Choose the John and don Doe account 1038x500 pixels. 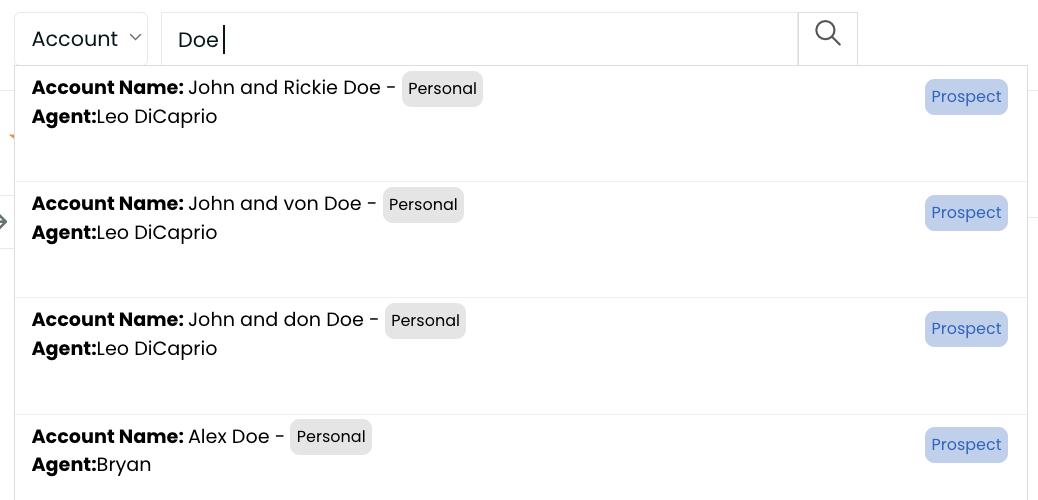pos(521,356)
